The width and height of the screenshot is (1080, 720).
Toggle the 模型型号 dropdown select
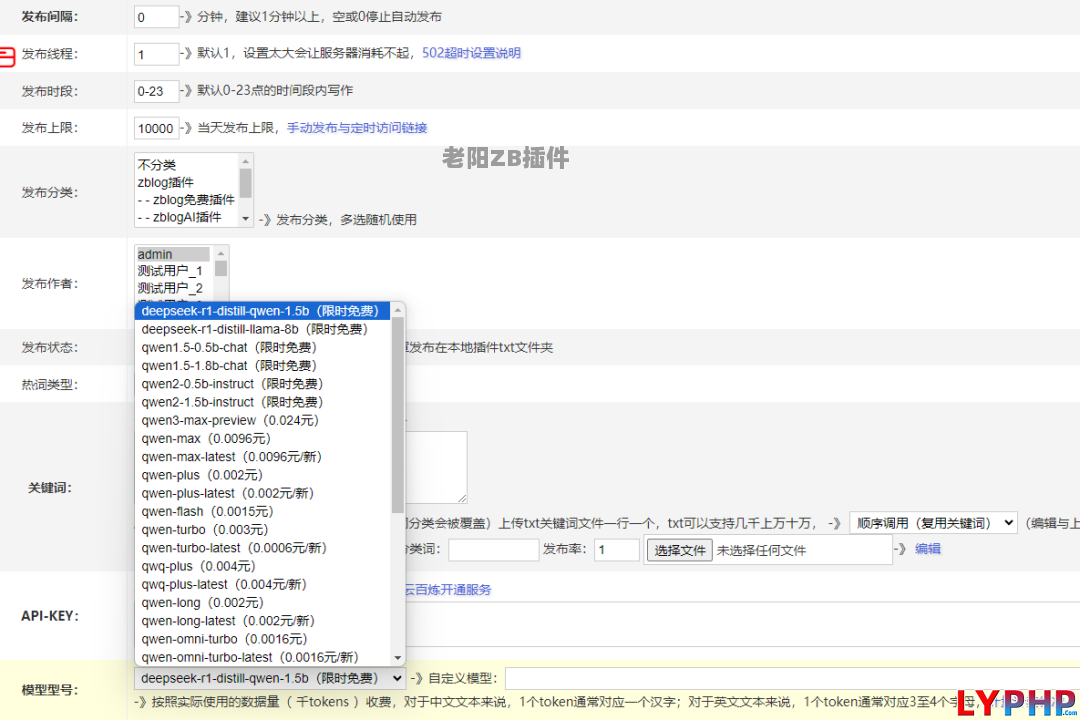[x=269, y=679]
